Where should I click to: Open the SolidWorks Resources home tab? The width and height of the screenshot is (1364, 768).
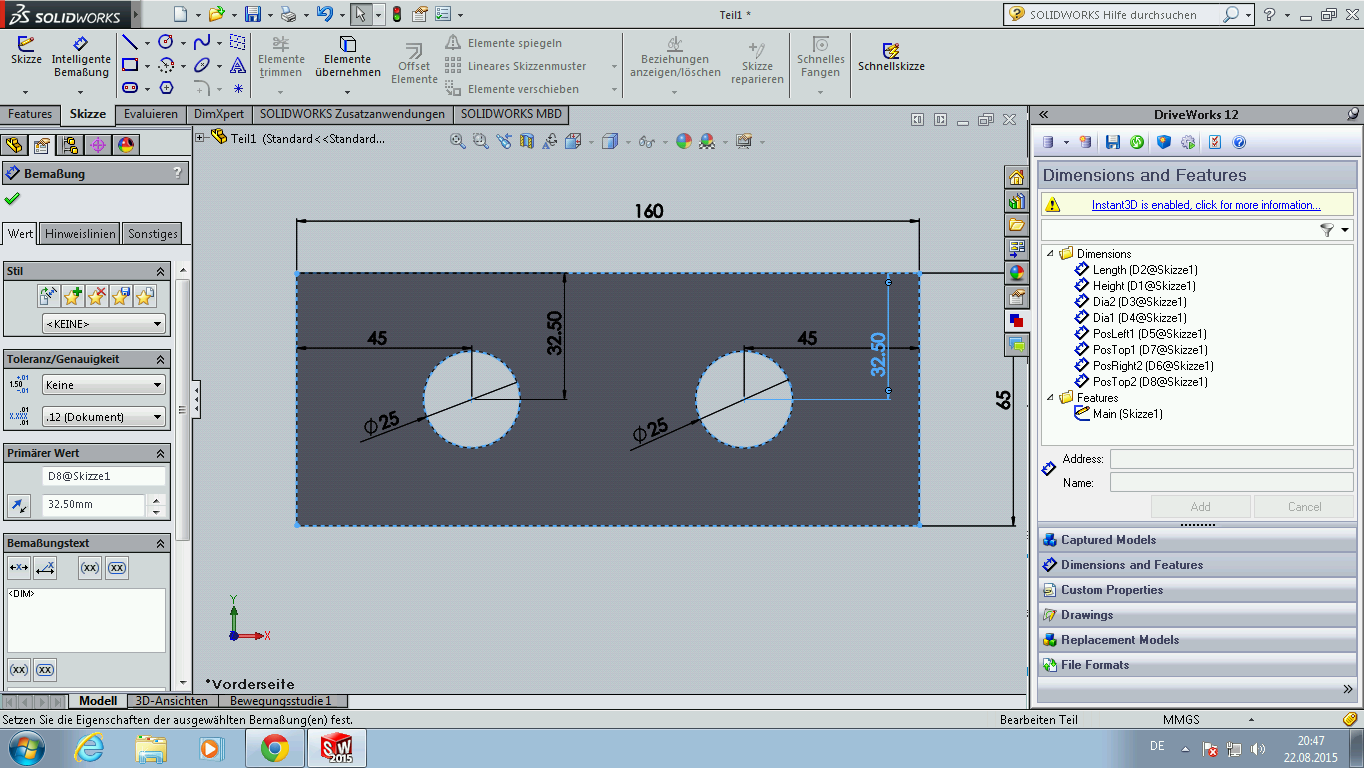[1016, 177]
